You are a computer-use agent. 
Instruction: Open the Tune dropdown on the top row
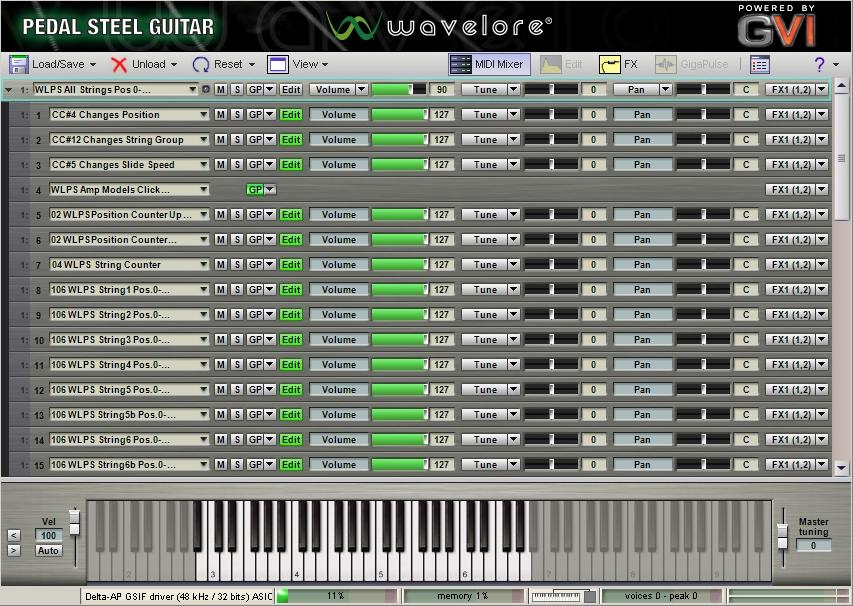tap(513, 90)
